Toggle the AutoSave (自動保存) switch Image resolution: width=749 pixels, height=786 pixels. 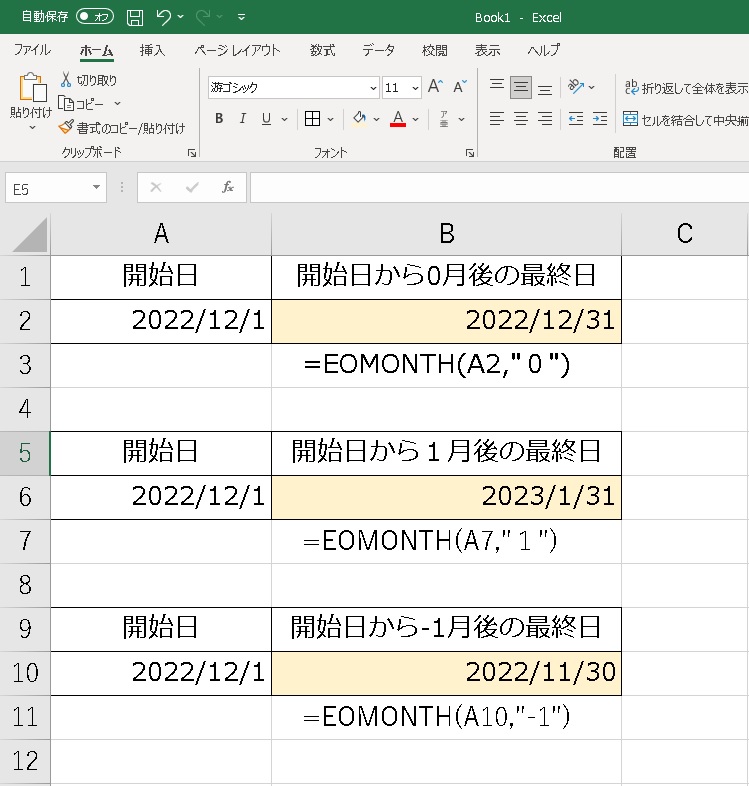point(95,17)
